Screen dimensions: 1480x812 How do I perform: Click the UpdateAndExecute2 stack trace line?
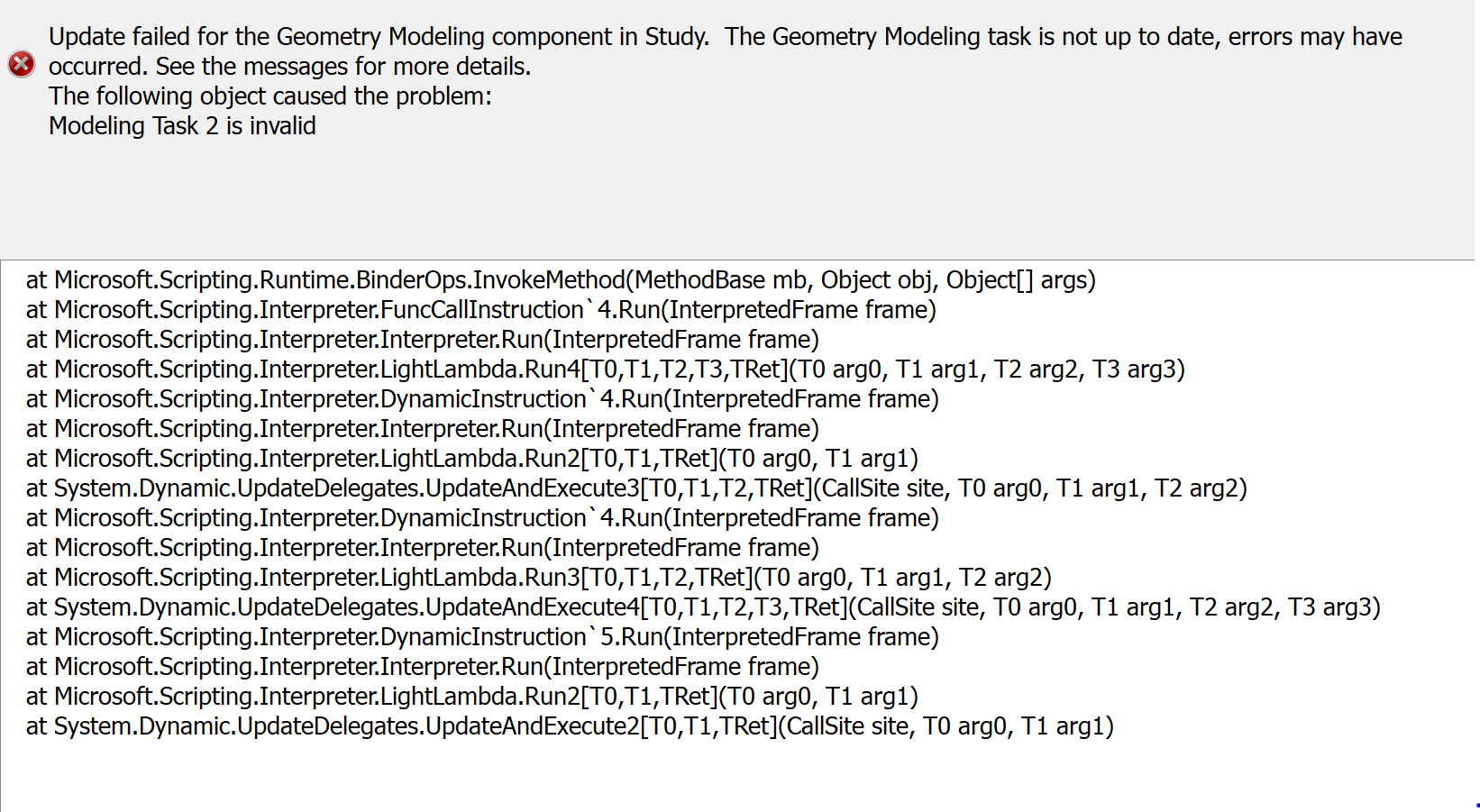(570, 726)
